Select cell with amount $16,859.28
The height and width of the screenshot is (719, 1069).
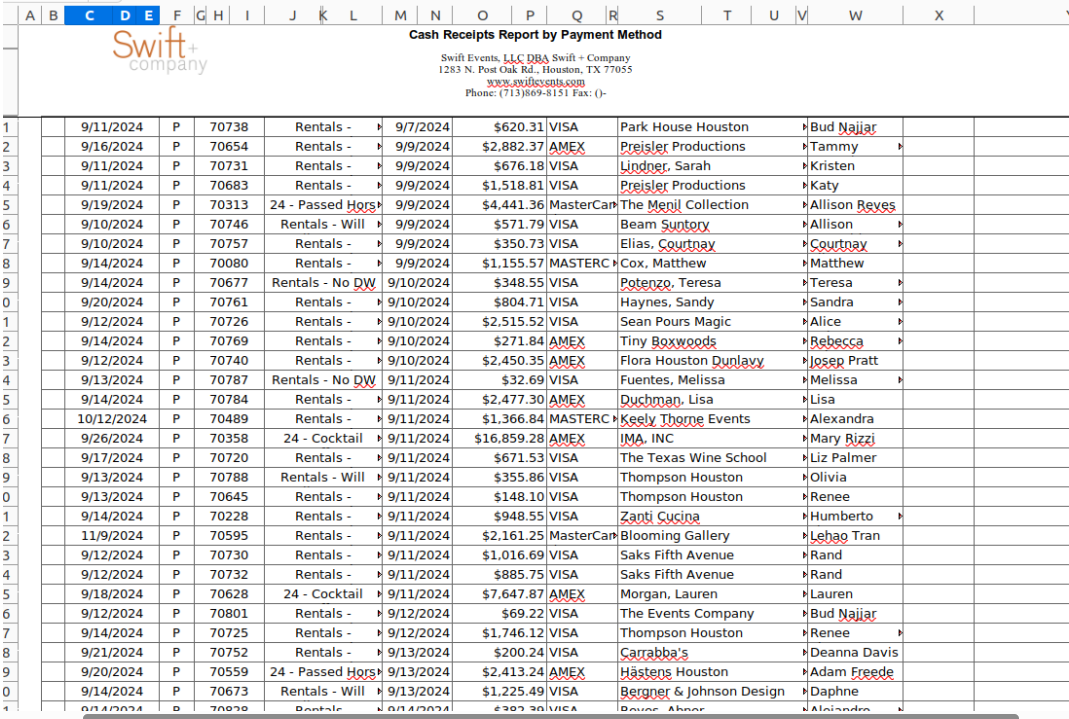[x=500, y=438]
